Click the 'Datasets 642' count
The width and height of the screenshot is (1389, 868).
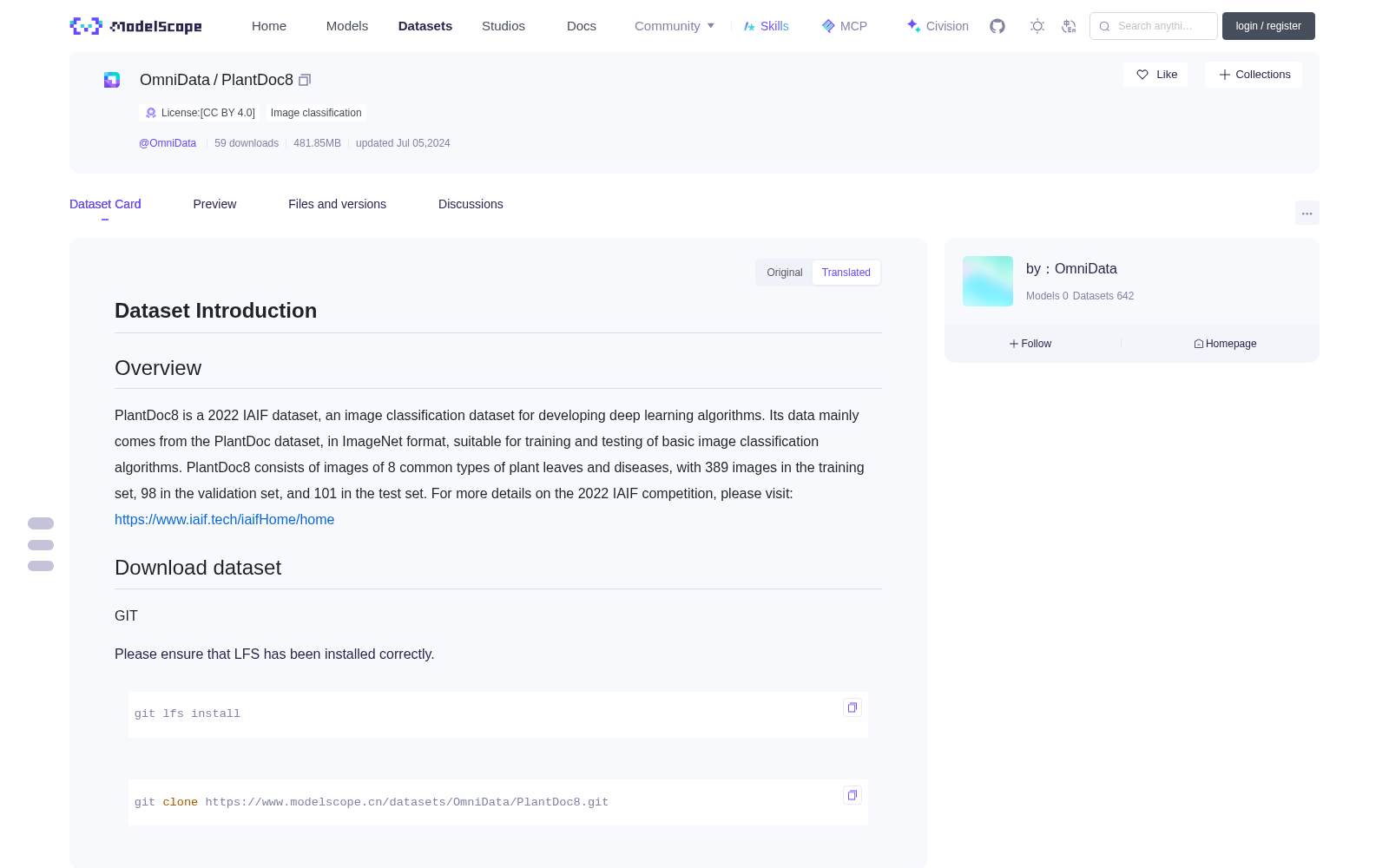tap(1103, 296)
